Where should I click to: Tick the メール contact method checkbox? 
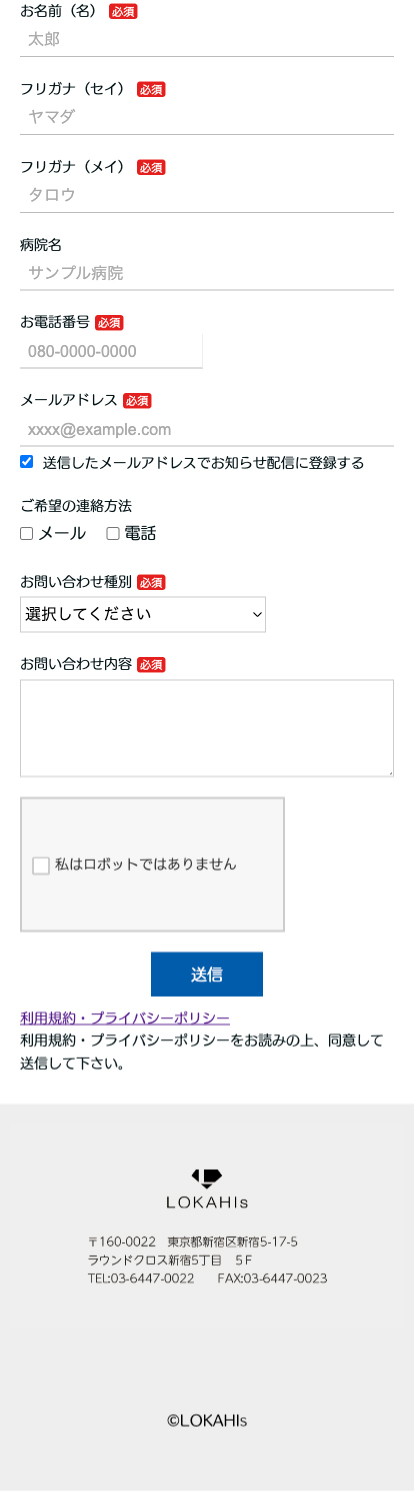pos(27,534)
